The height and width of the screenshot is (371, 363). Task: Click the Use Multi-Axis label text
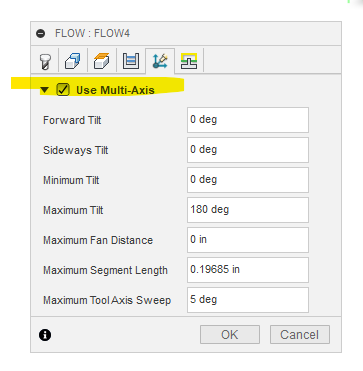pos(115,90)
